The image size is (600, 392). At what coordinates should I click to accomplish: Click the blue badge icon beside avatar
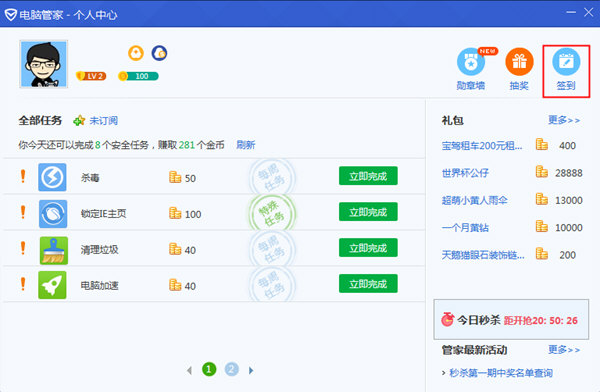pyautogui.click(x=159, y=53)
